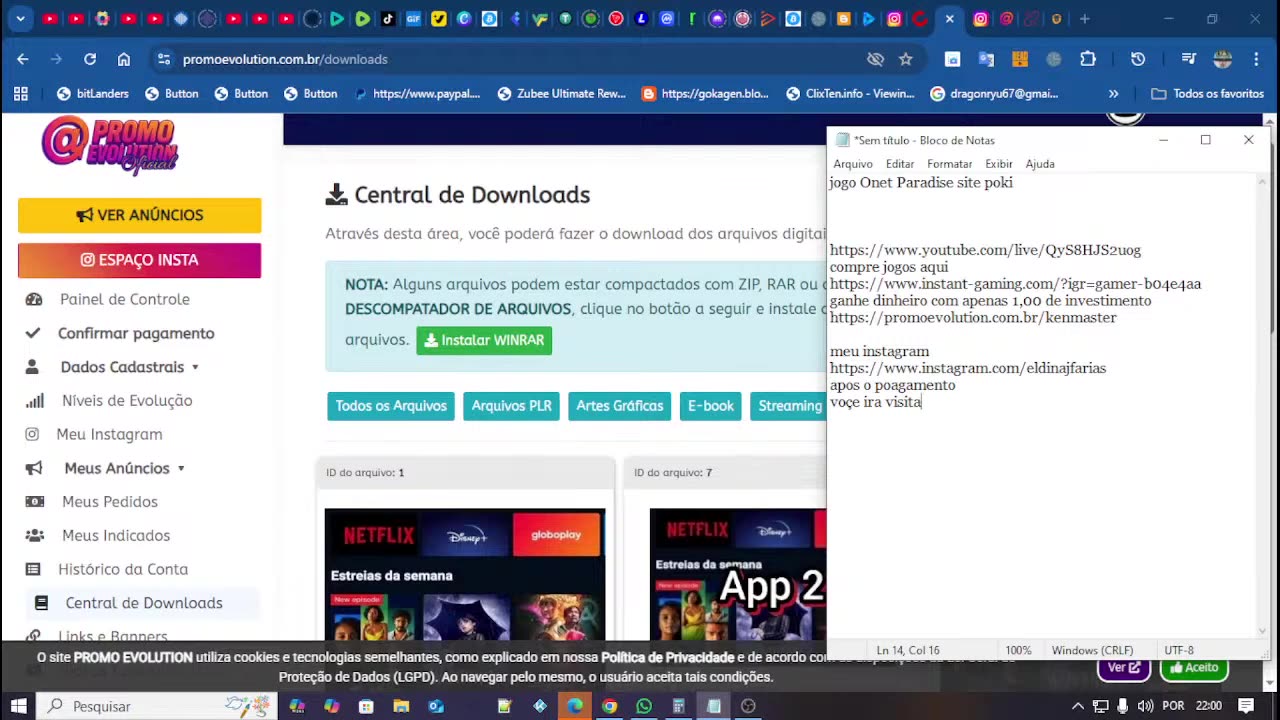Select the E-book filter
This screenshot has width=1280, height=720.
point(711,406)
